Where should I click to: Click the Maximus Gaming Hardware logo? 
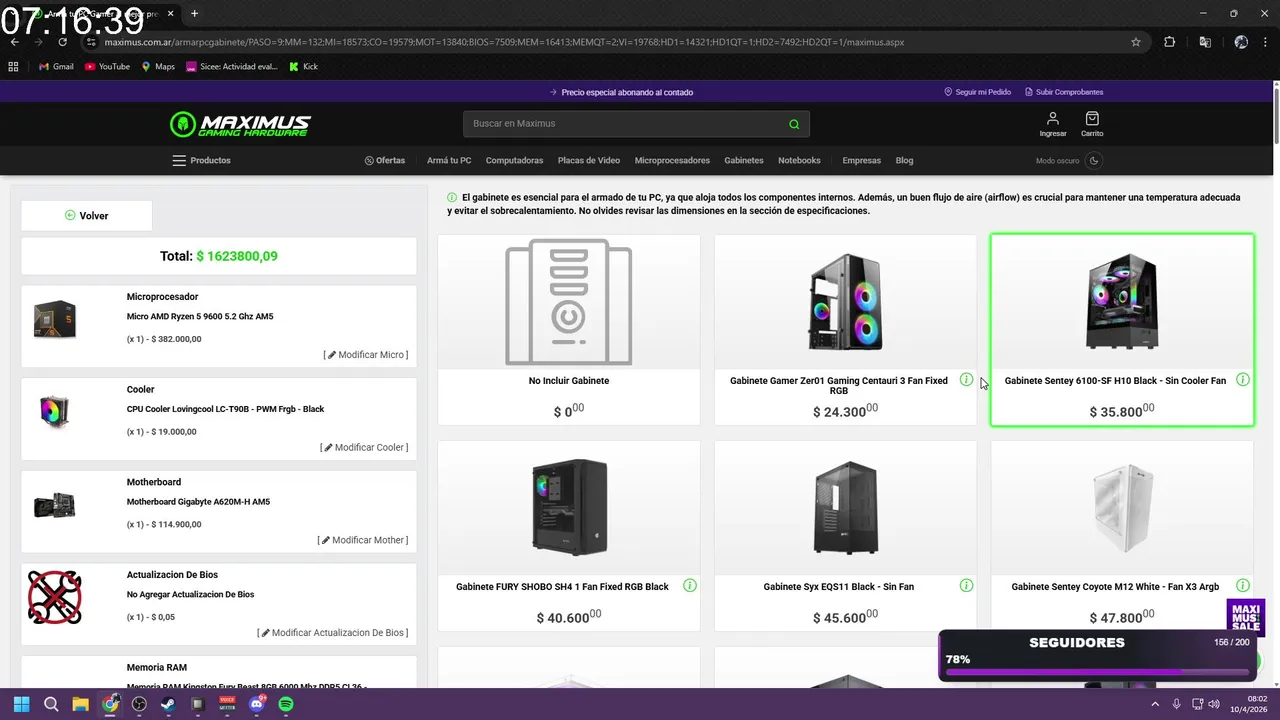point(240,124)
